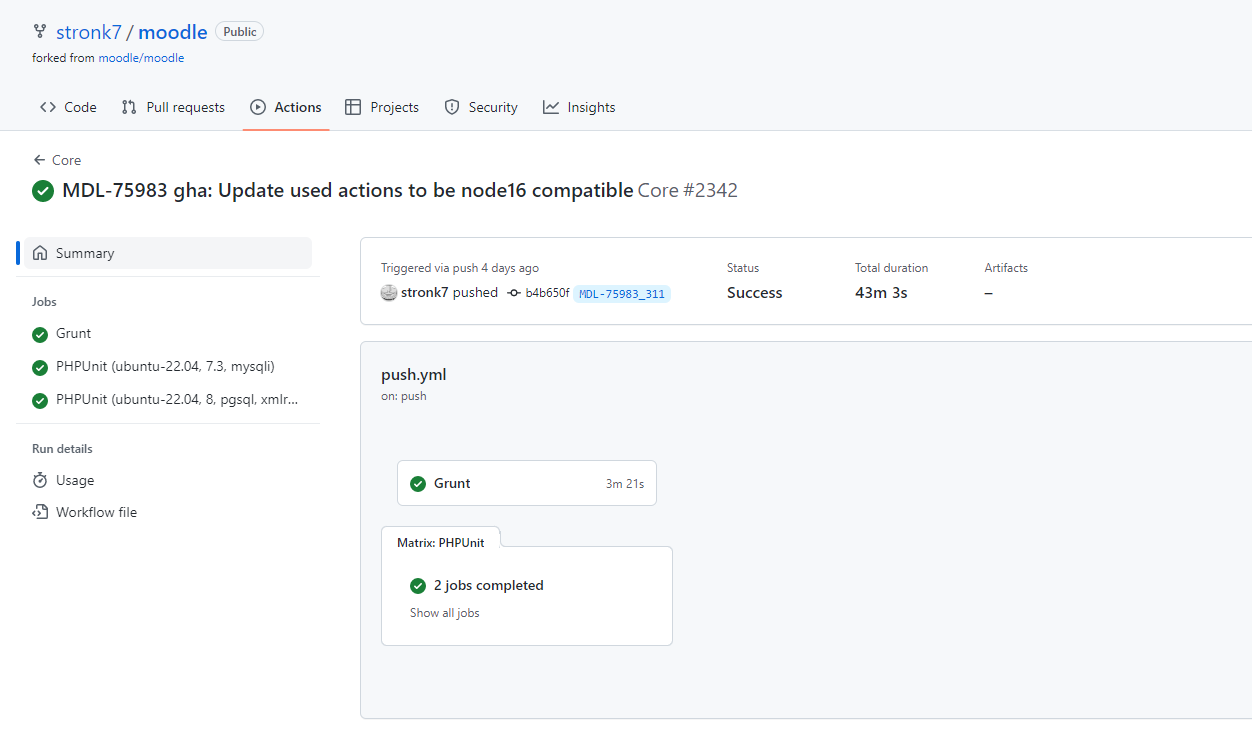Click the 3m 21s Grunt duration
Viewport: 1252px width, 734px height.
point(625,483)
